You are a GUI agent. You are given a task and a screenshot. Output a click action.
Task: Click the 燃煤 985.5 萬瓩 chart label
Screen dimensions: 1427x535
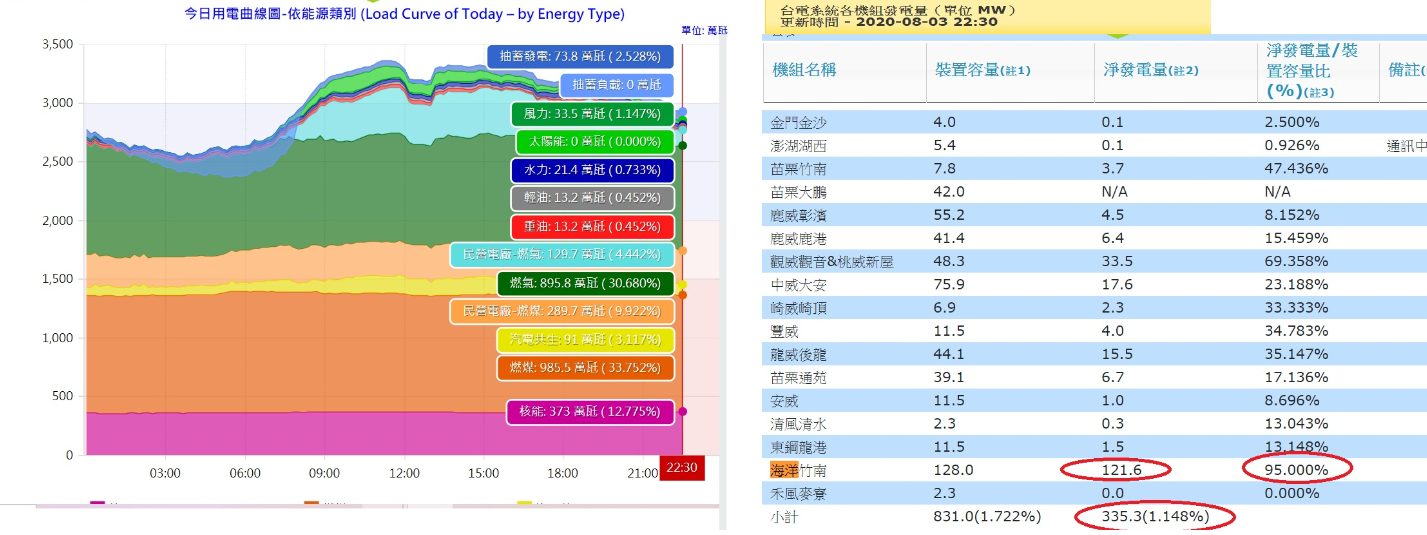(585, 368)
